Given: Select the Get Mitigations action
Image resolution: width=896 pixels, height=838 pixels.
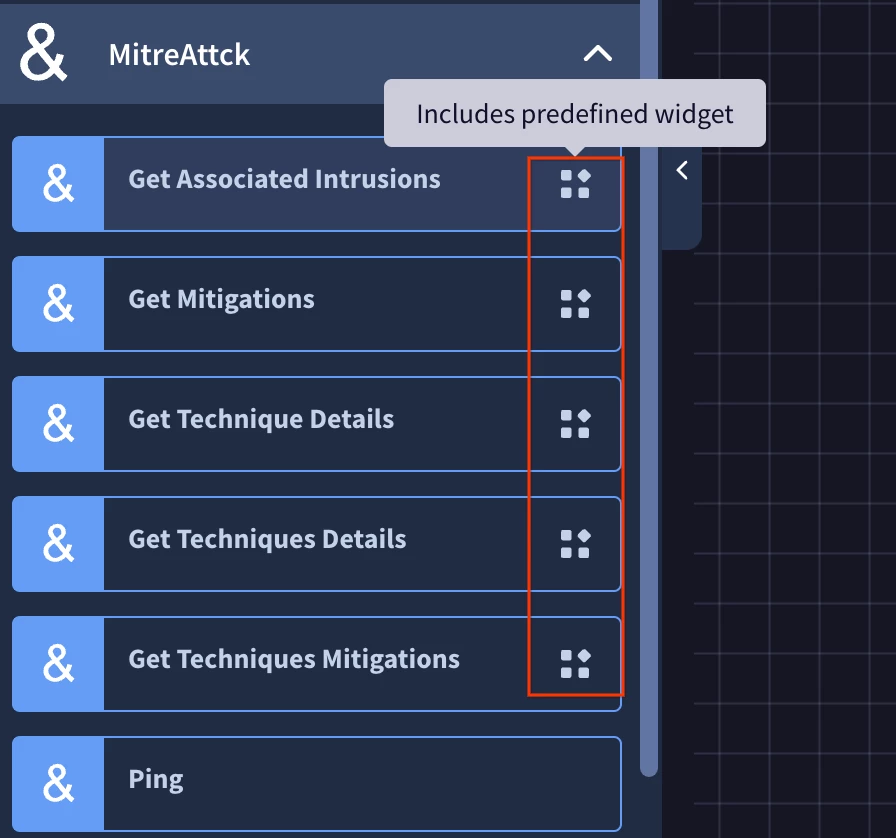Looking at the screenshot, I should click(x=317, y=304).
